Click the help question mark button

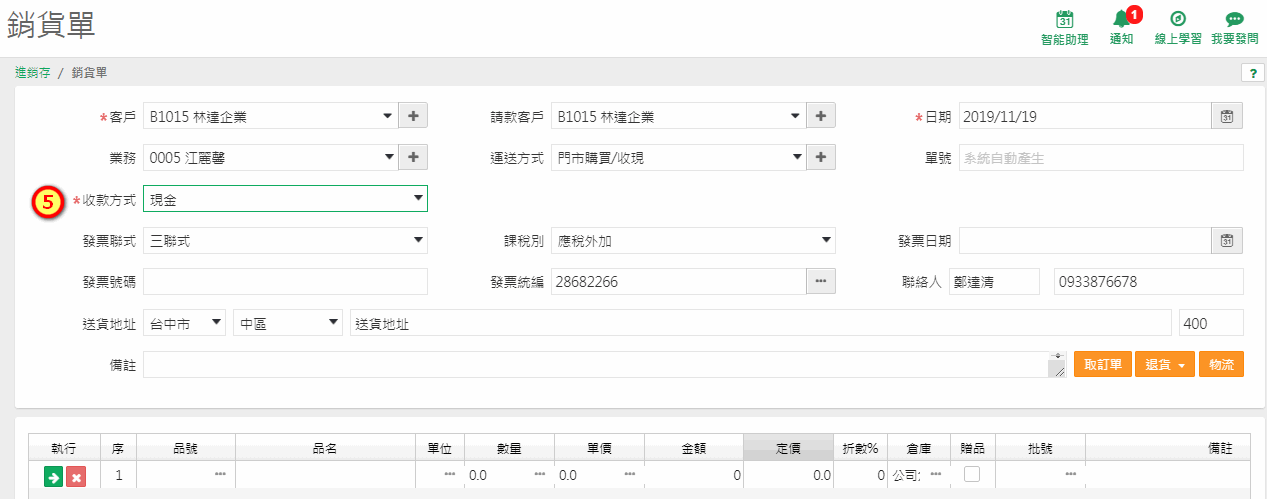1252,73
